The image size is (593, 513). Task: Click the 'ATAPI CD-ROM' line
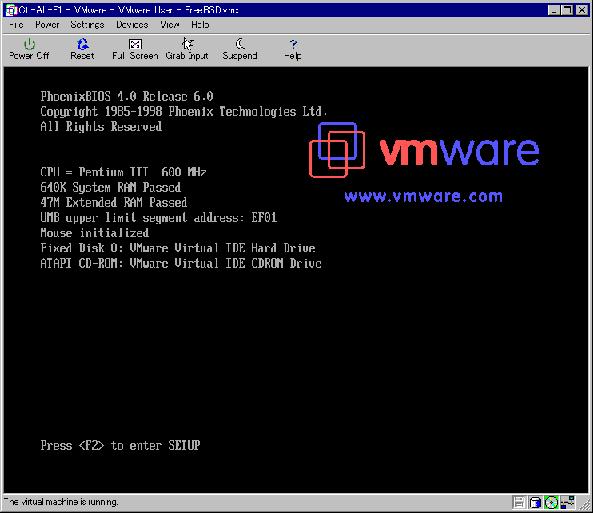coord(181,263)
